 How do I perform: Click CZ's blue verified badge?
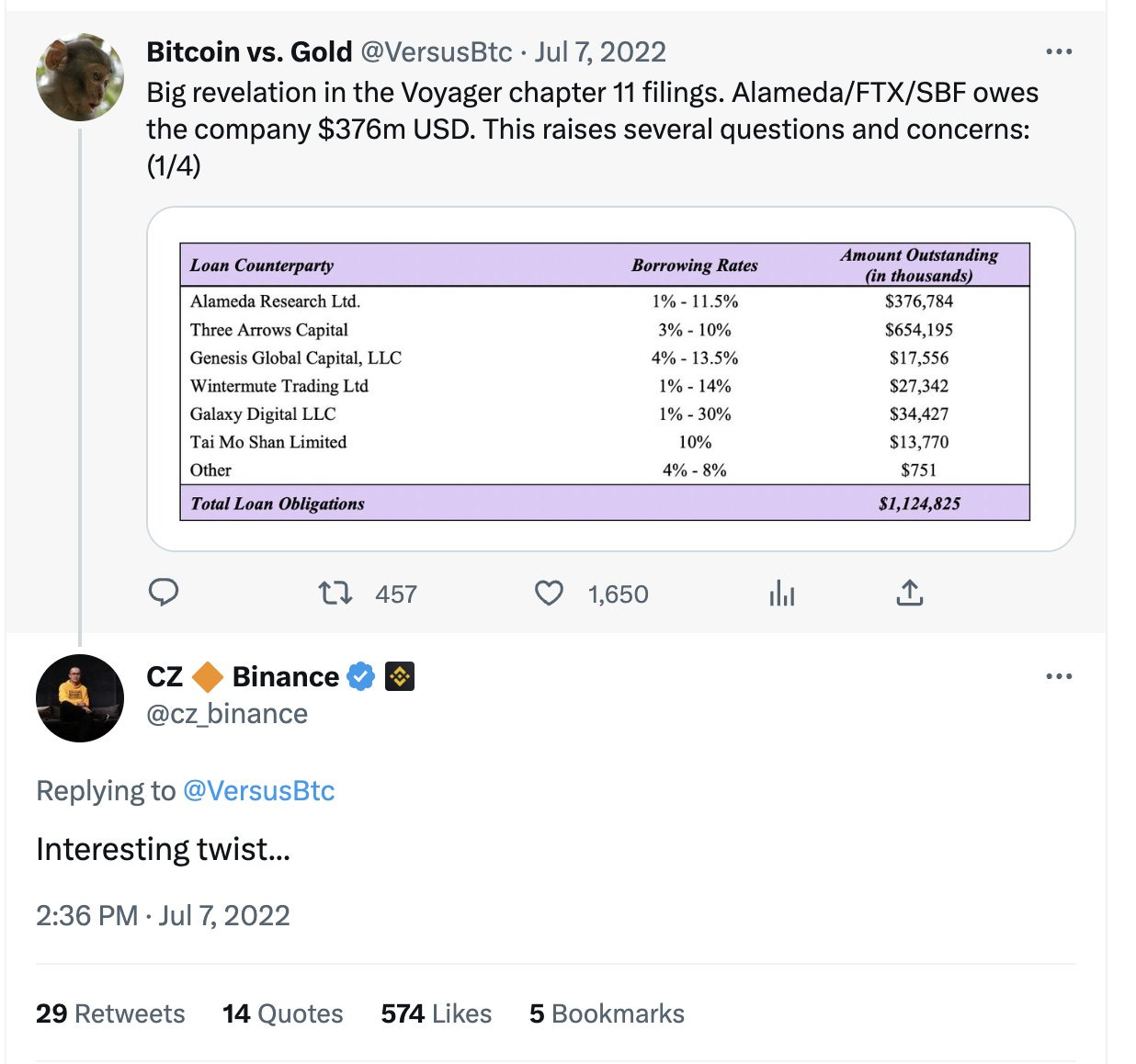point(360,677)
